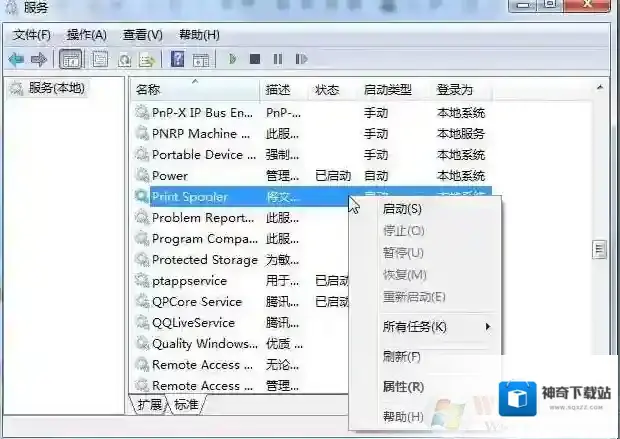Expand the 所有任务(K) submenu
Image resolution: width=620 pixels, height=439 pixels.
[414, 327]
